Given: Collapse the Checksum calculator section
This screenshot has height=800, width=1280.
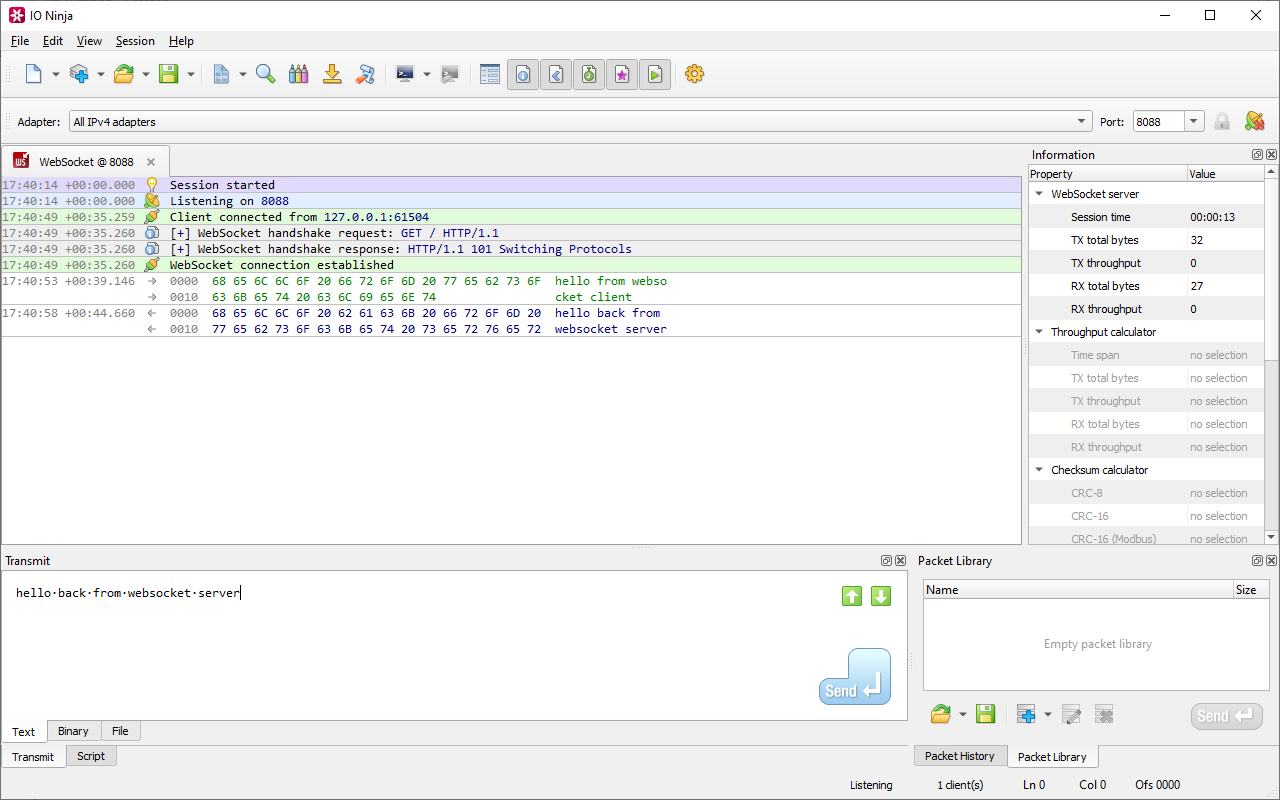Looking at the screenshot, I should point(1039,470).
